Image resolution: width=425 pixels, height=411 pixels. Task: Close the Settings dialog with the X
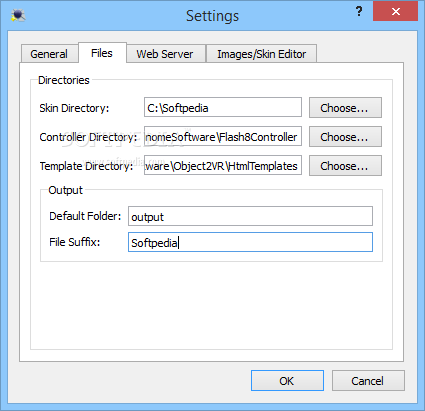396,12
